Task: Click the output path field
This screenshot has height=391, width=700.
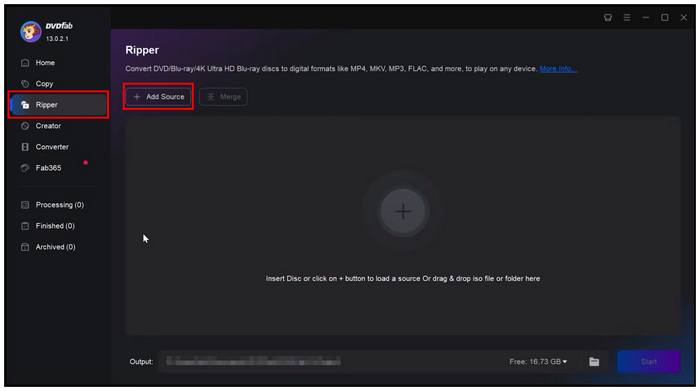Action: pyautogui.click(x=330, y=362)
